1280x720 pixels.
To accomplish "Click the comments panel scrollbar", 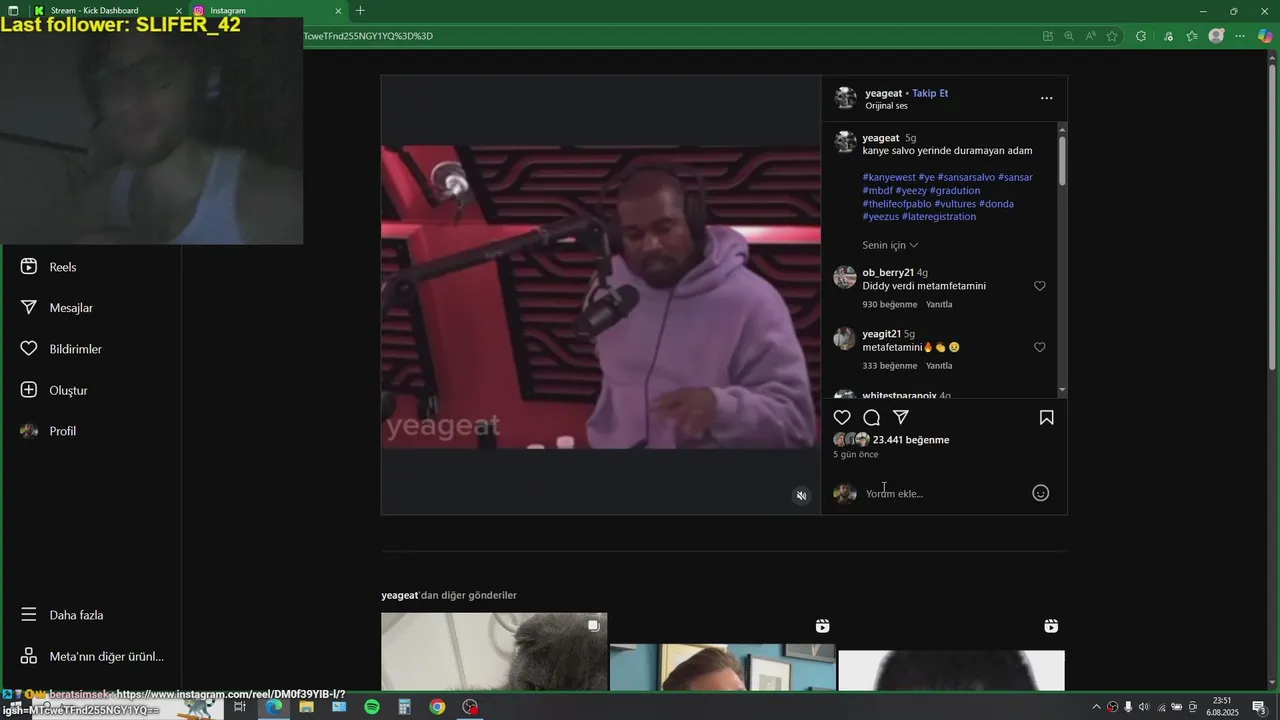I will coord(1062,160).
